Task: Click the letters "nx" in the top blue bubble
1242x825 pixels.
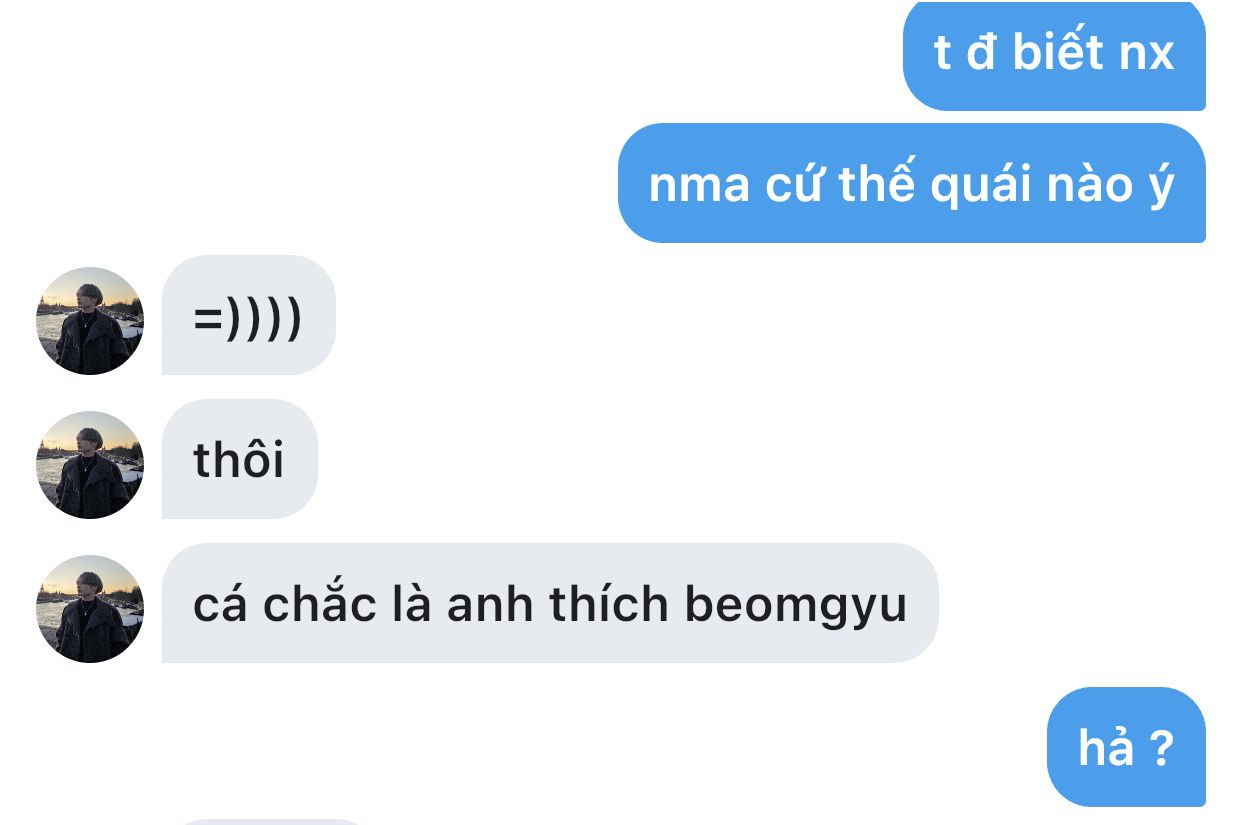Action: tap(1146, 57)
